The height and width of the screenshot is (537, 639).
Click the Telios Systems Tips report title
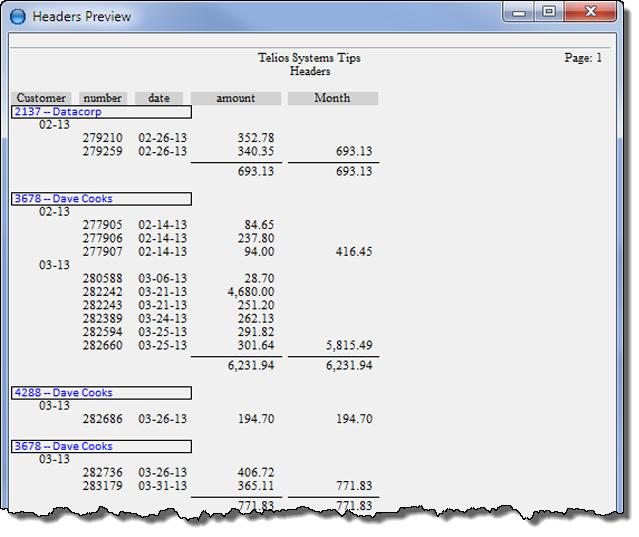point(309,58)
